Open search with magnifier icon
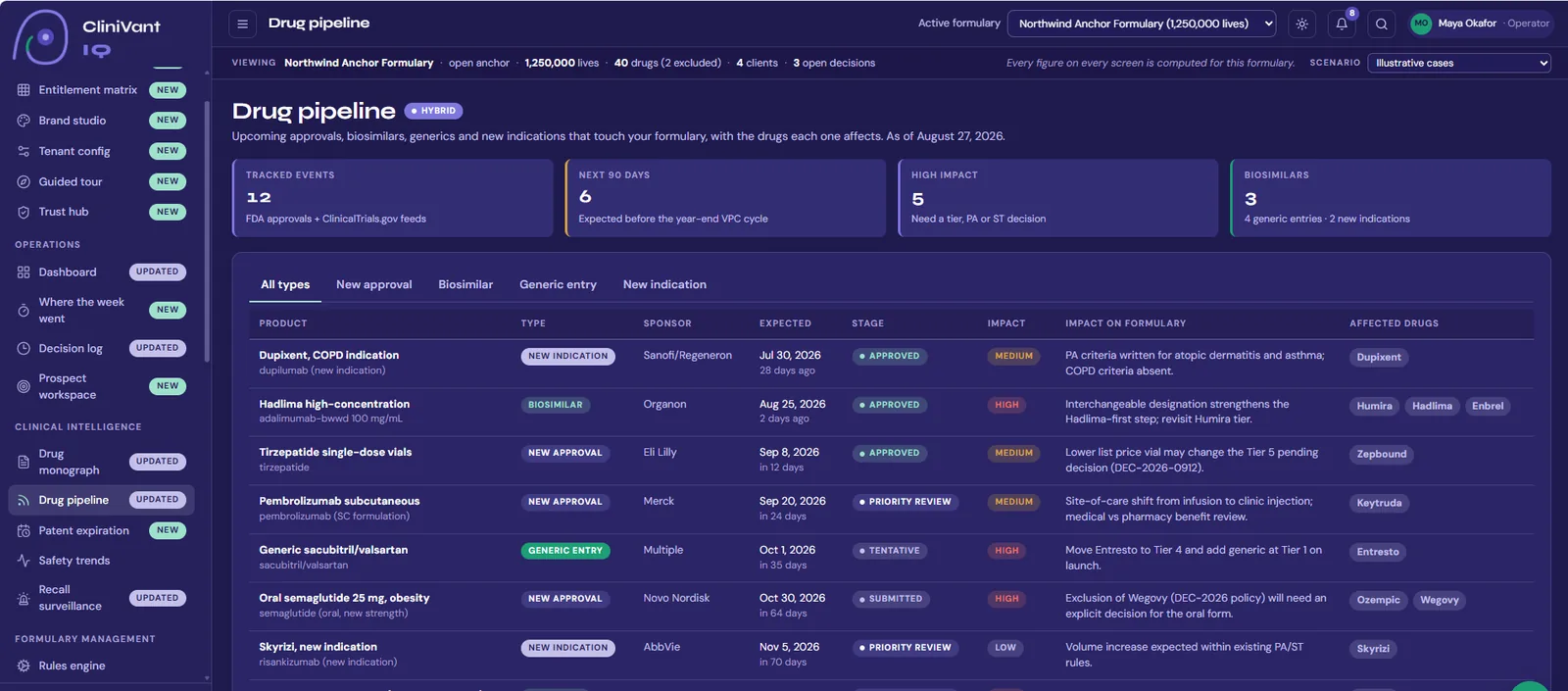 (x=1382, y=24)
